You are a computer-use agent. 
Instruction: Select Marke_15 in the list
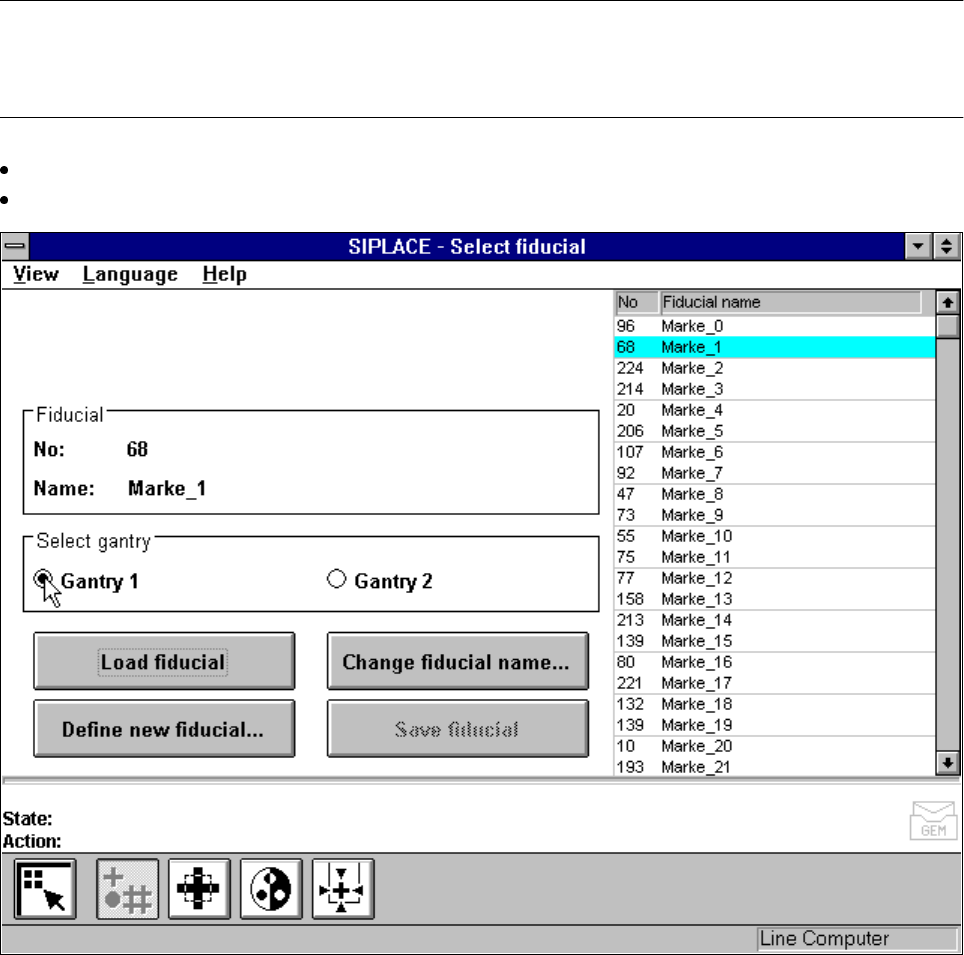pyautogui.click(x=775, y=641)
